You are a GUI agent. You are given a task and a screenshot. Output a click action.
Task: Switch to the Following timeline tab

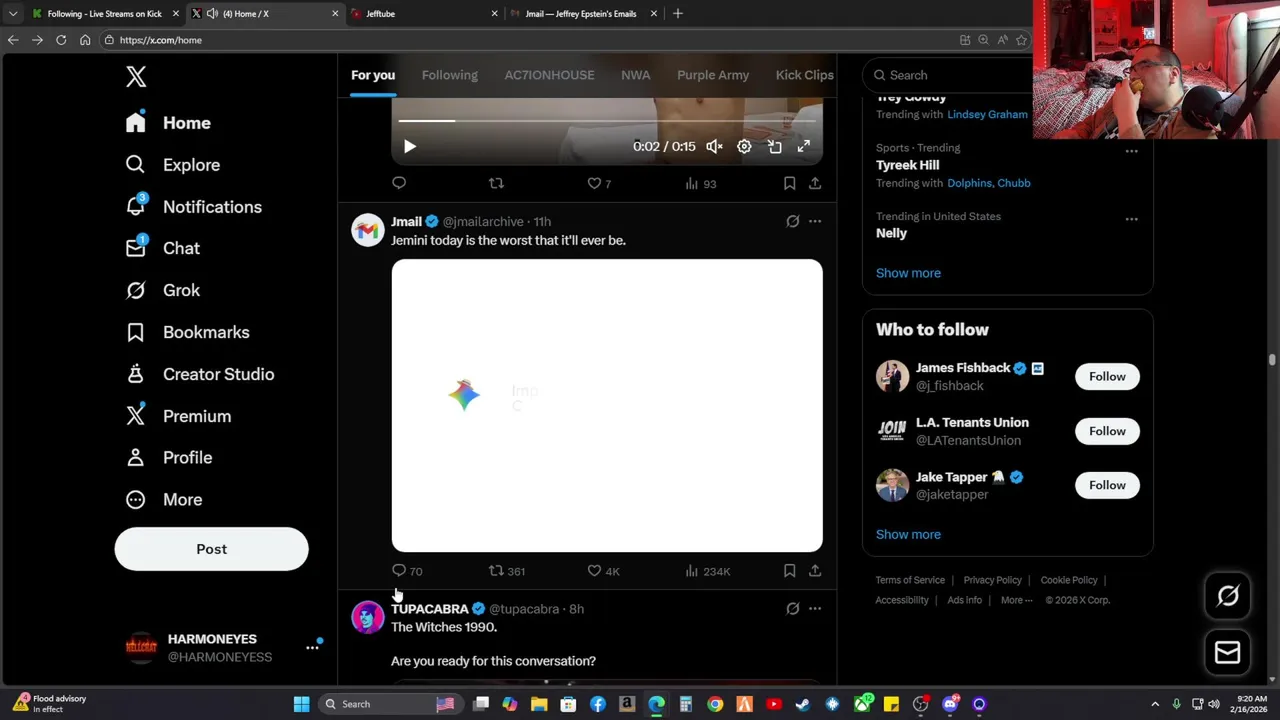[450, 75]
